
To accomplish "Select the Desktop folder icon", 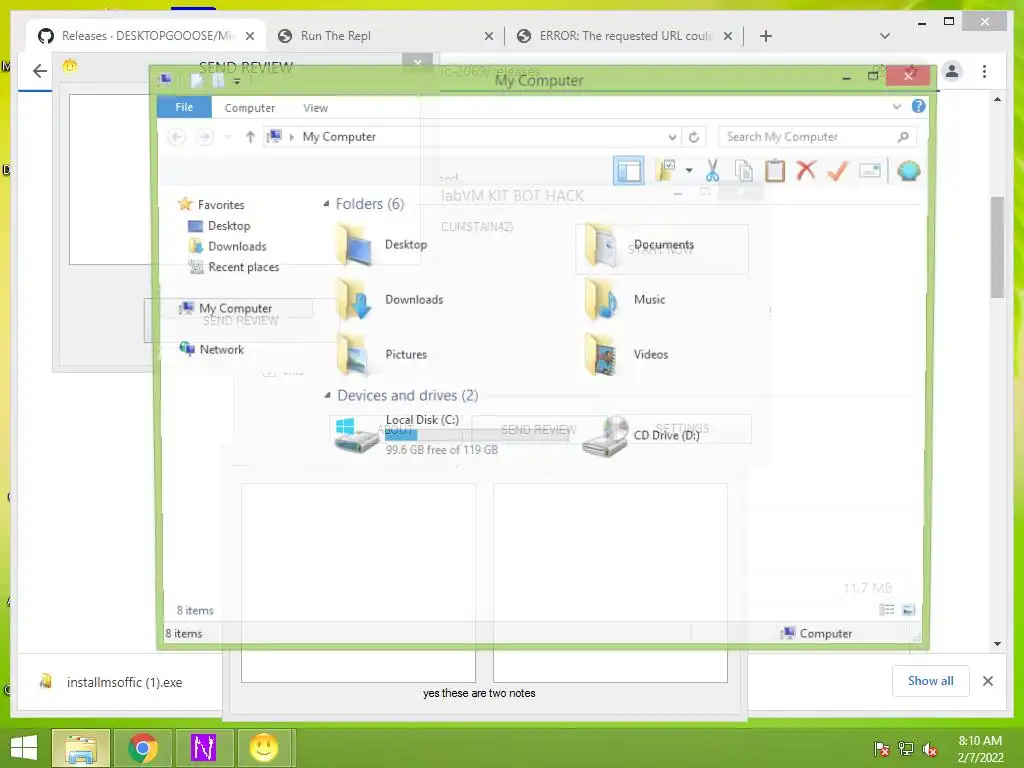I will 355,245.
